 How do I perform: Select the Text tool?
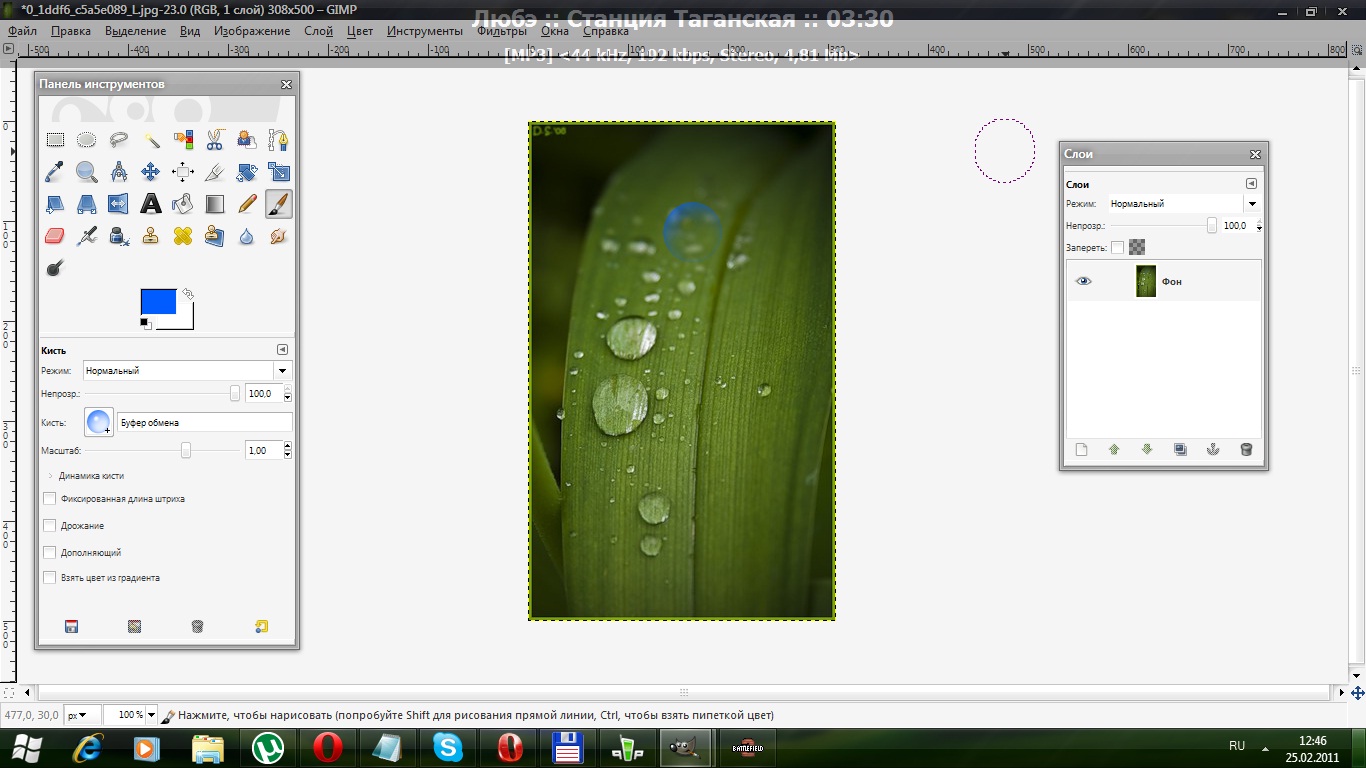[x=151, y=204]
